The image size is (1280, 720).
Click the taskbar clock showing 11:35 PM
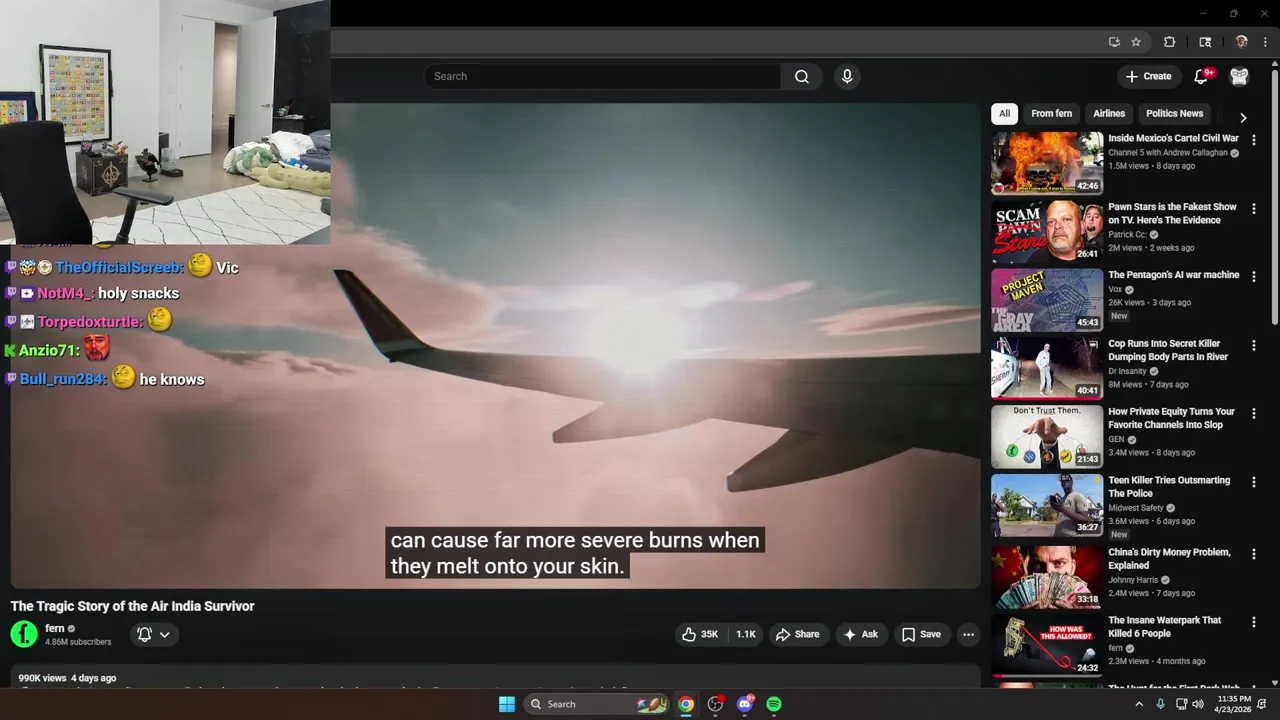[x=1234, y=704]
